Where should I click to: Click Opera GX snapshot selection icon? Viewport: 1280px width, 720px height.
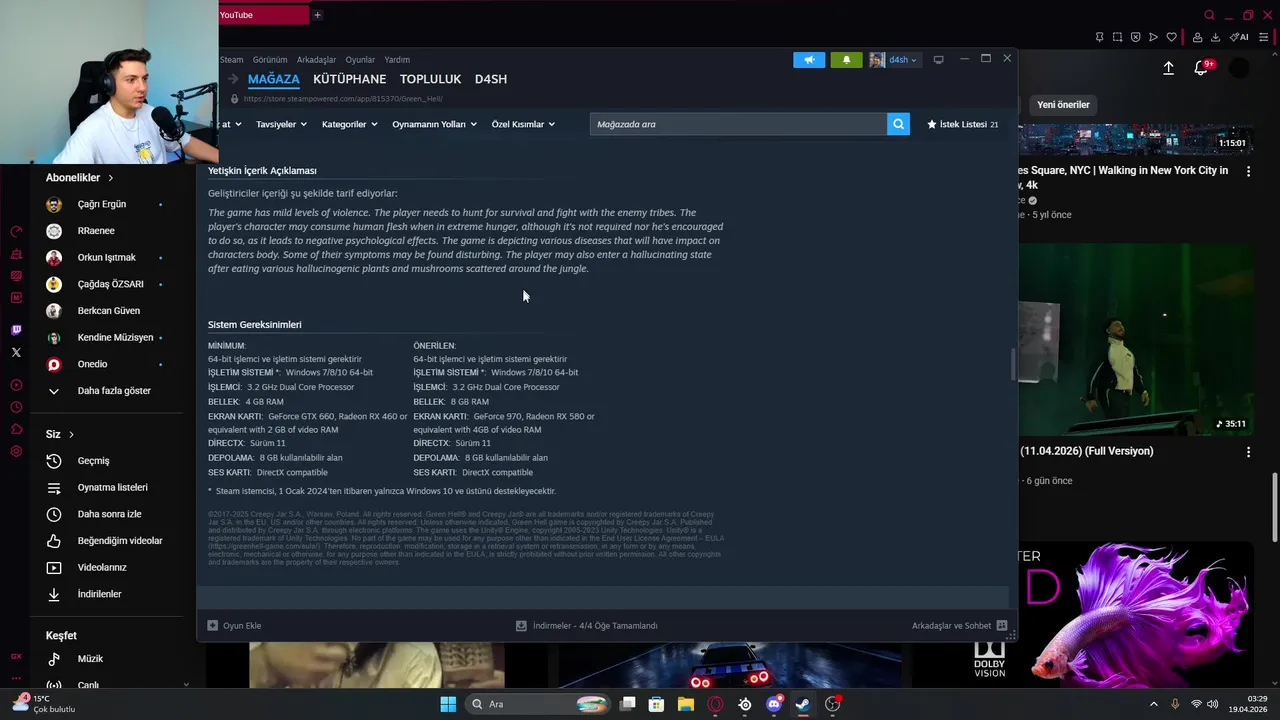pyautogui.click(x=1117, y=37)
